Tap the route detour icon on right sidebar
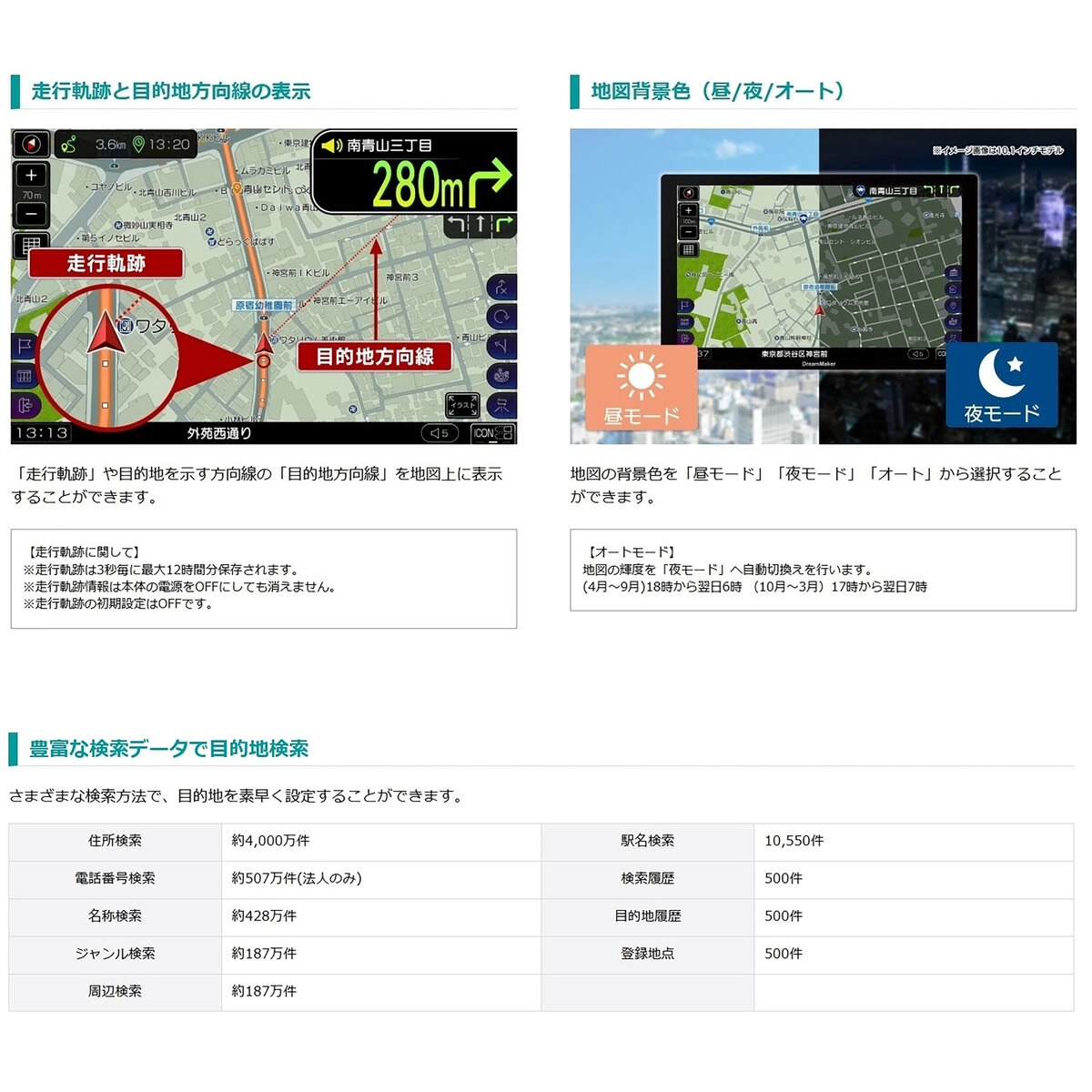This screenshot has height=1092, width=1092. [500, 288]
